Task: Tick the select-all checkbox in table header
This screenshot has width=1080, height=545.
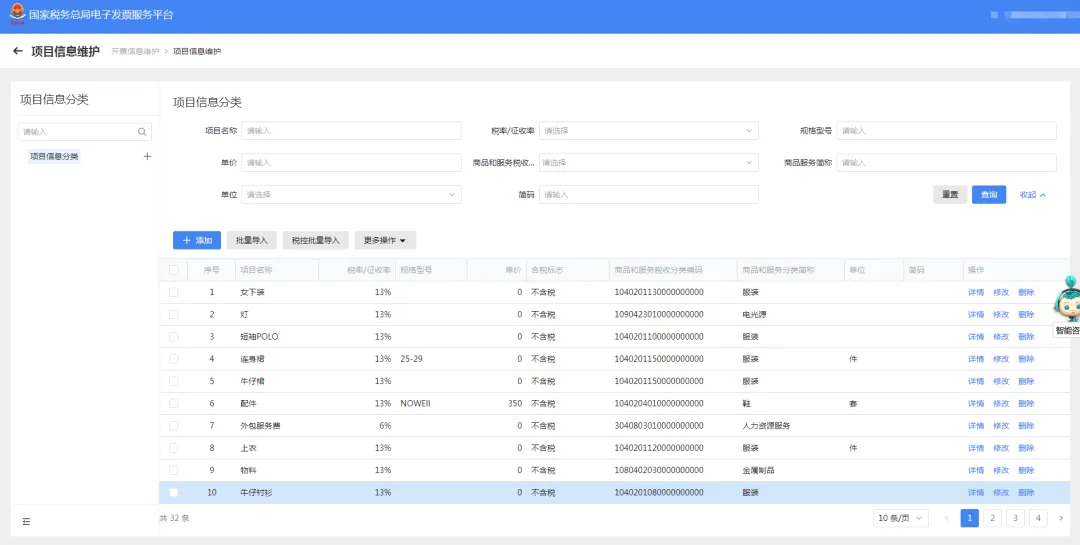Action: 174,270
